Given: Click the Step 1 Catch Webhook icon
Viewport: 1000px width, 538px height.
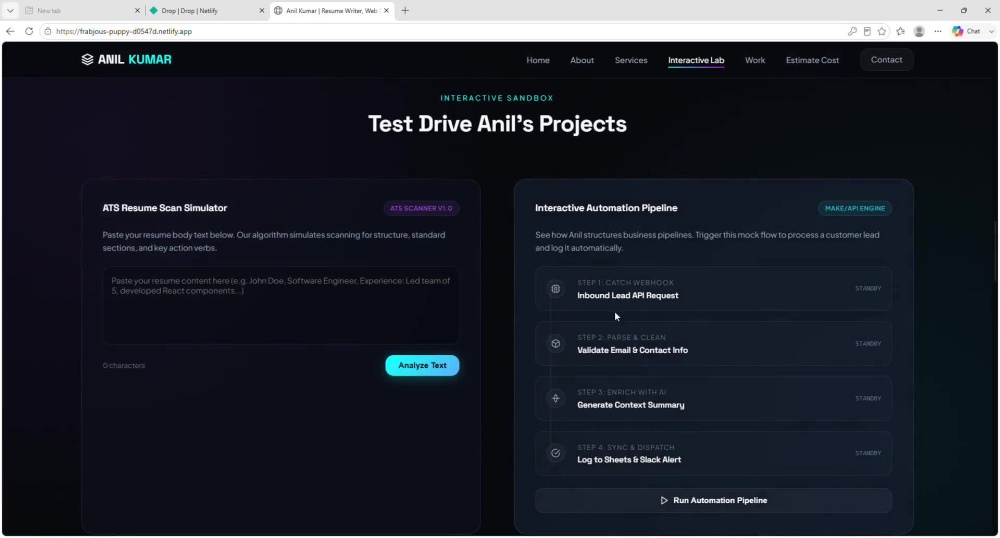Looking at the screenshot, I should [x=555, y=289].
